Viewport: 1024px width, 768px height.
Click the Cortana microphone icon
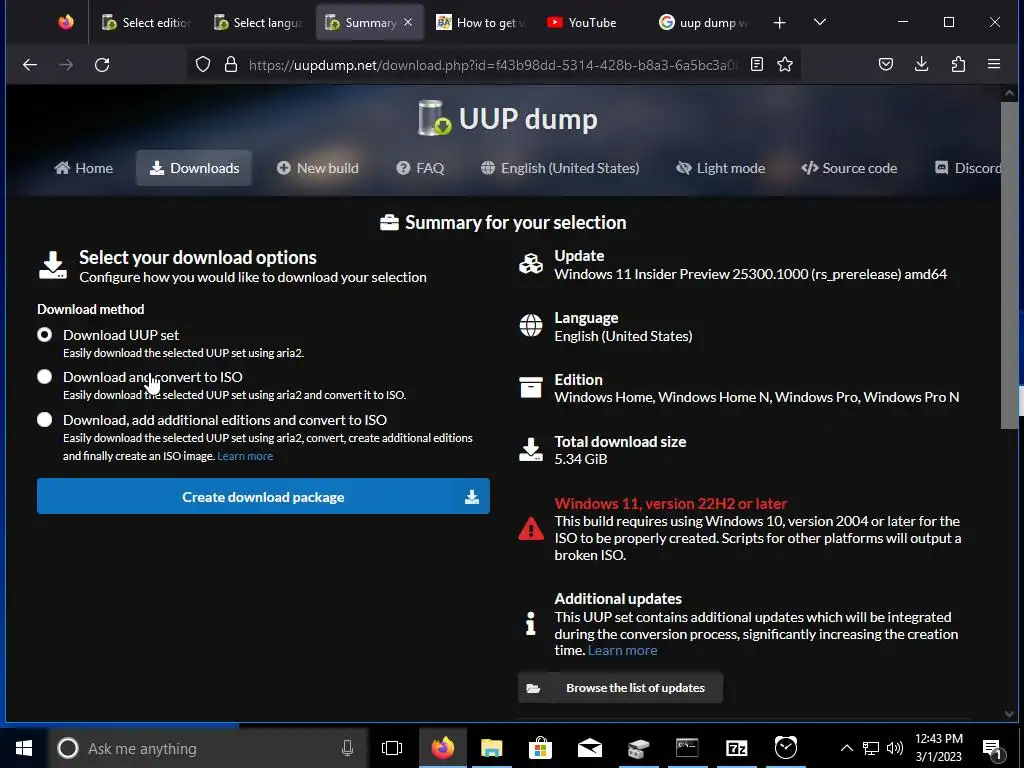[x=347, y=748]
